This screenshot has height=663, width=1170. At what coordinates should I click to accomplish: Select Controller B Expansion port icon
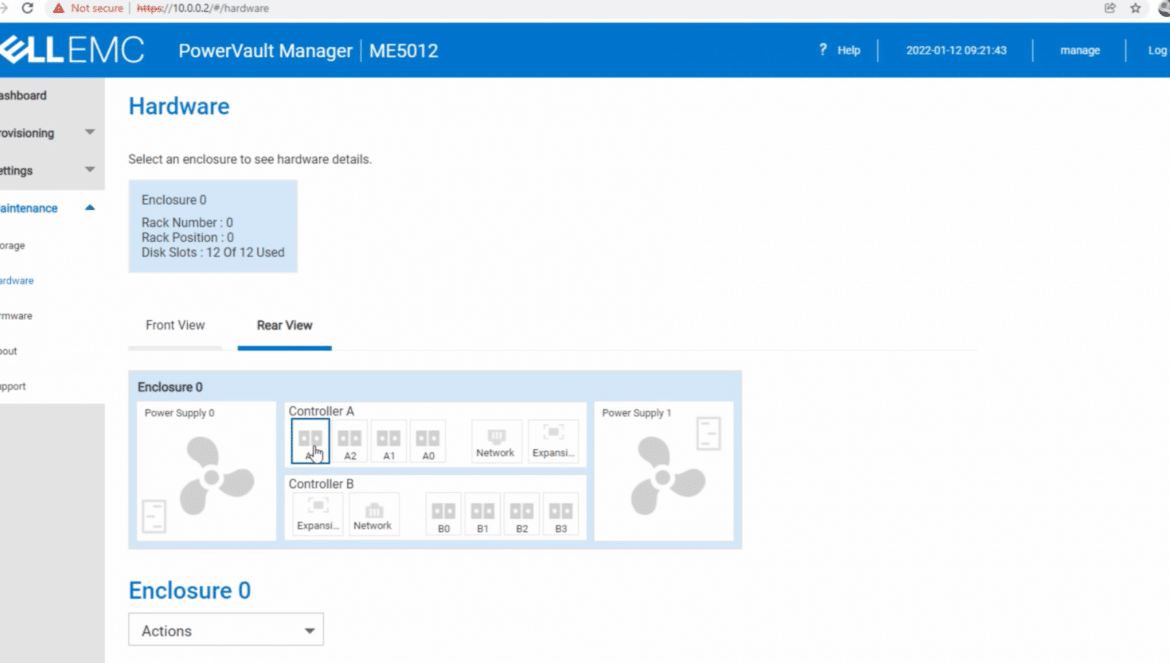[x=318, y=514]
